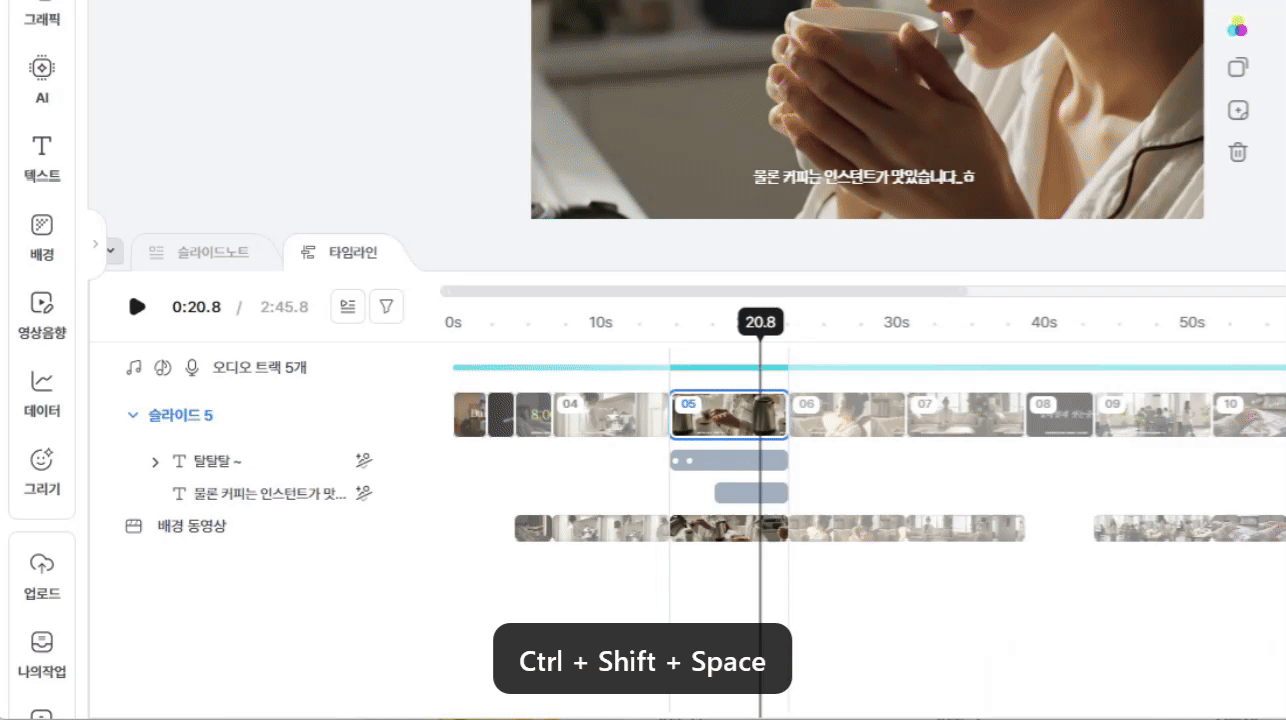This screenshot has height=720, width=1286.
Task: Expand the left sidebar panel arrow
Action: 96,244
